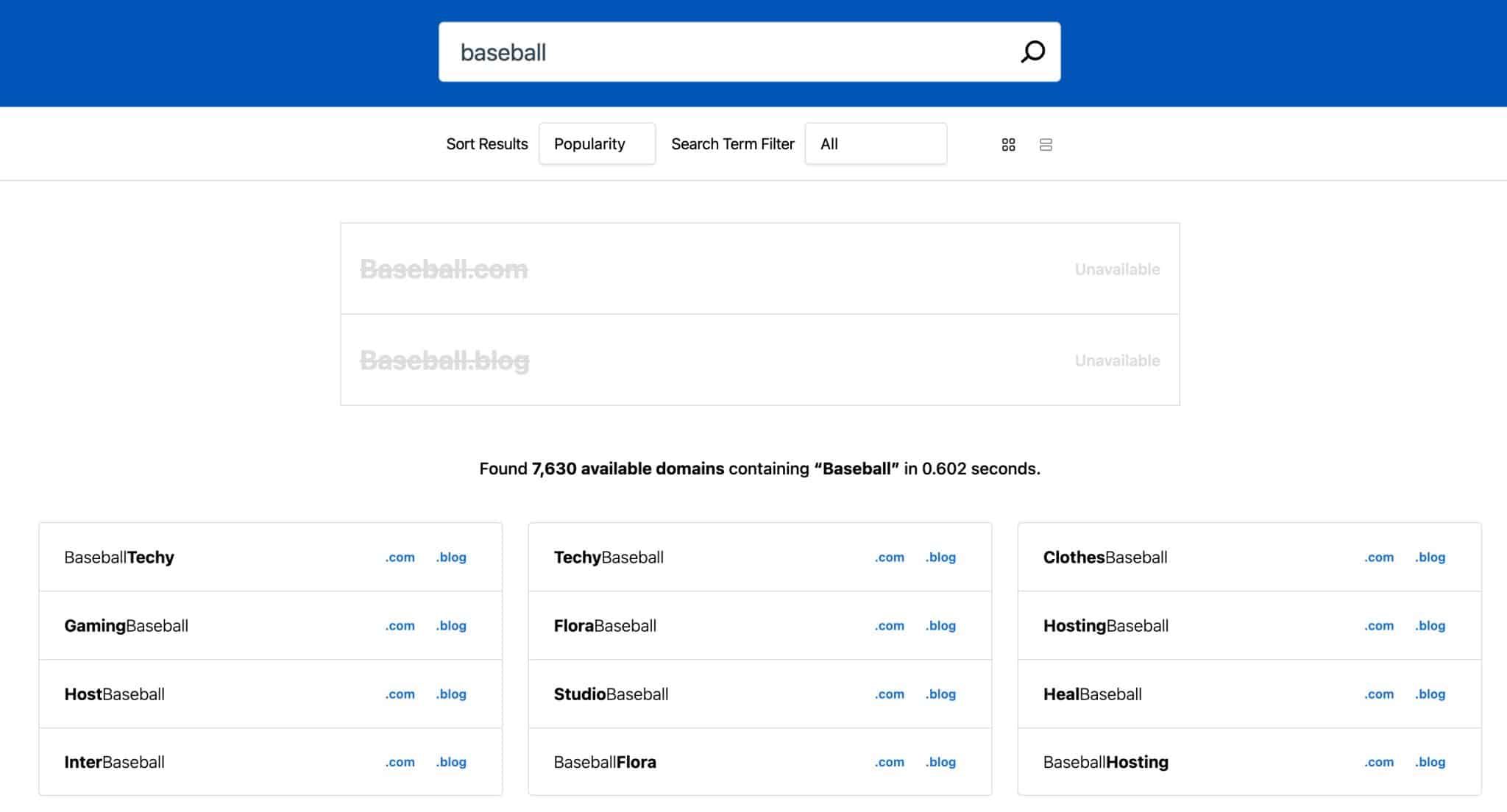This screenshot has height=812, width=1507.
Task: Select .com for HostingBaseball
Action: tap(1378, 626)
